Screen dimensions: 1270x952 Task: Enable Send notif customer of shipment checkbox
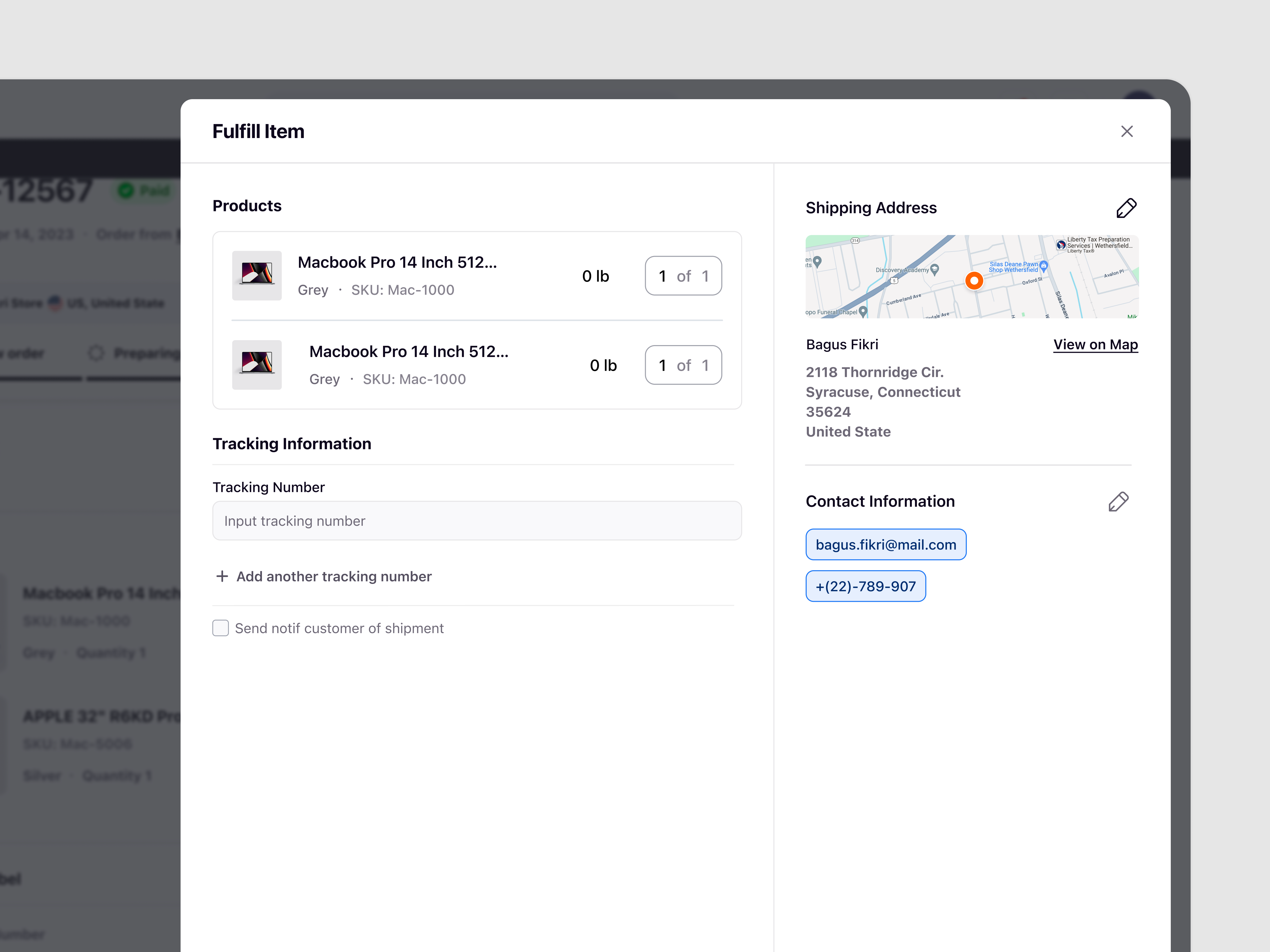(220, 628)
